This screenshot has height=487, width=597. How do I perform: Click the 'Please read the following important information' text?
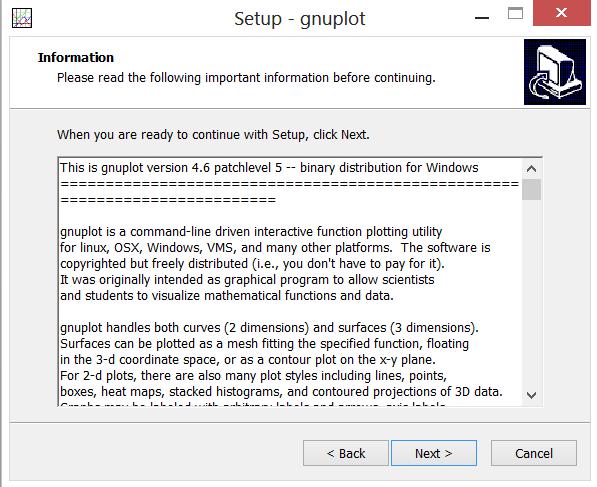pyautogui.click(x=246, y=78)
